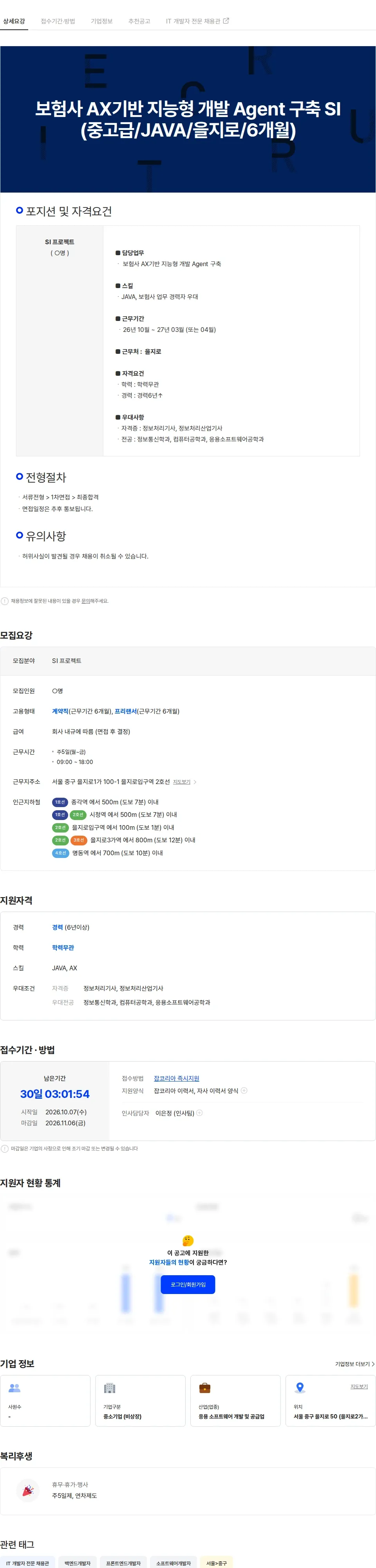Click thinking emoji in 지원자 현황 통계
This screenshot has width=376, height=1568.
point(188,1240)
